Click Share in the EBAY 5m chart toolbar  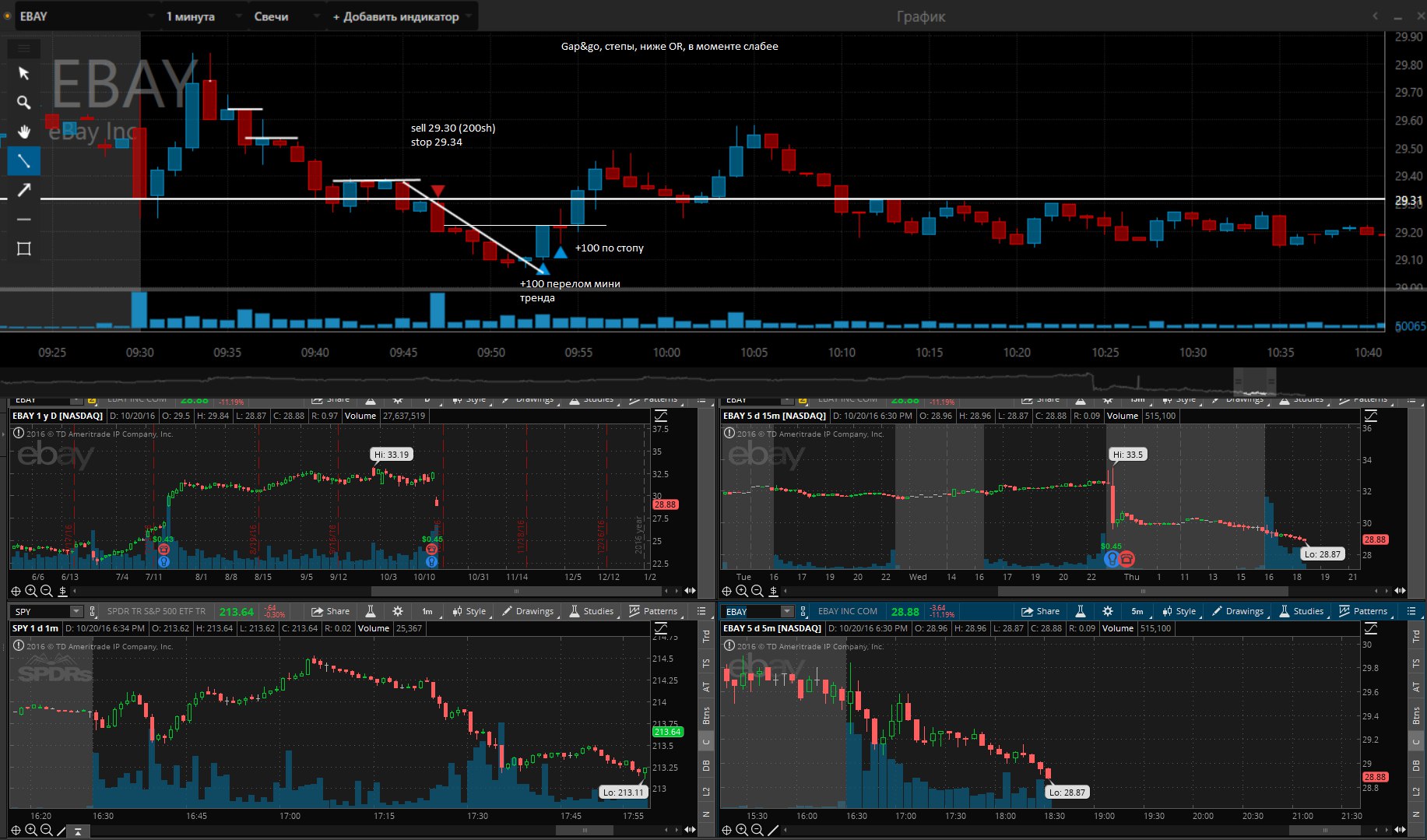(x=1041, y=611)
